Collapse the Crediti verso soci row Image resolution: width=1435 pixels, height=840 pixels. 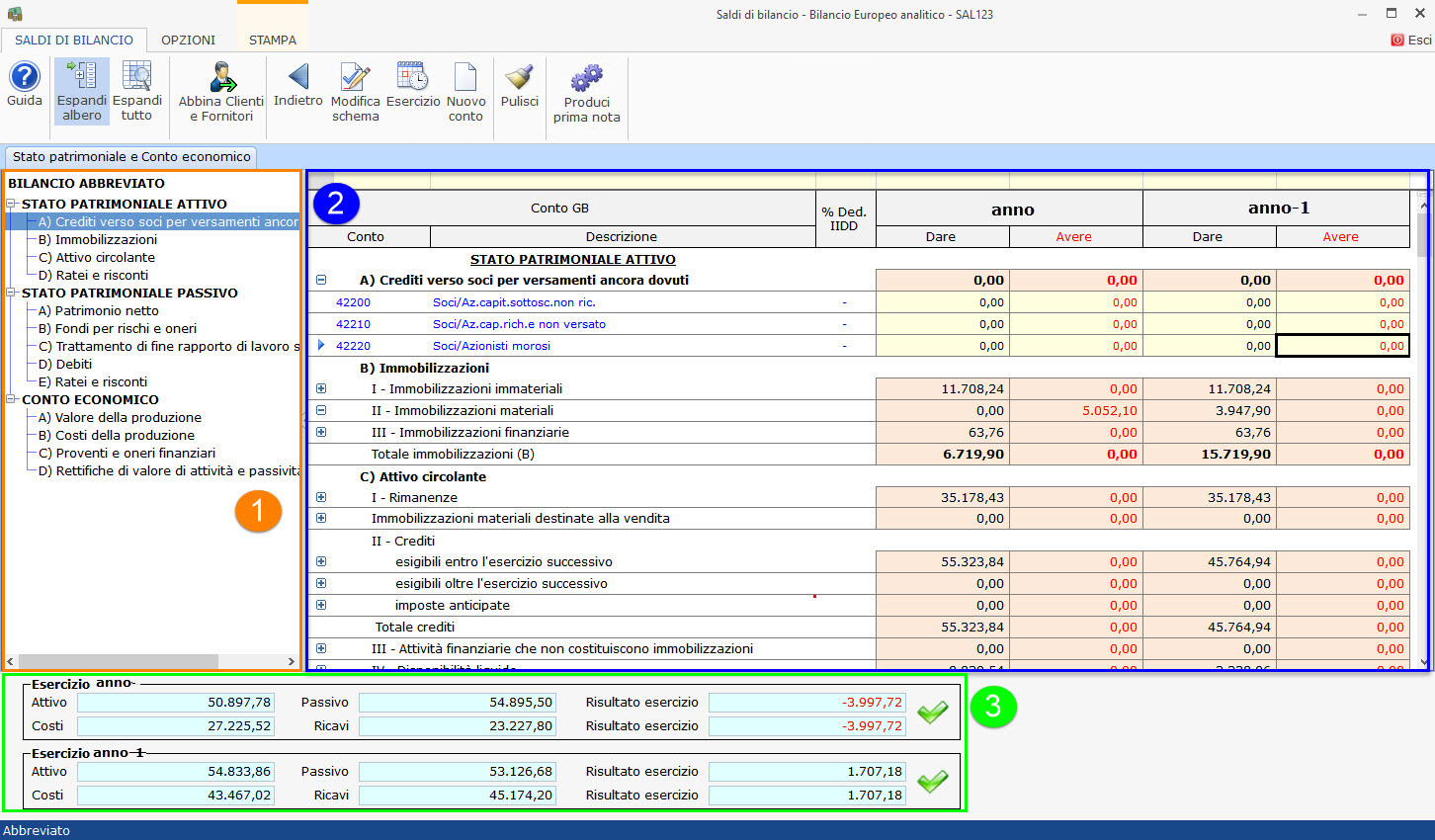coord(321,280)
